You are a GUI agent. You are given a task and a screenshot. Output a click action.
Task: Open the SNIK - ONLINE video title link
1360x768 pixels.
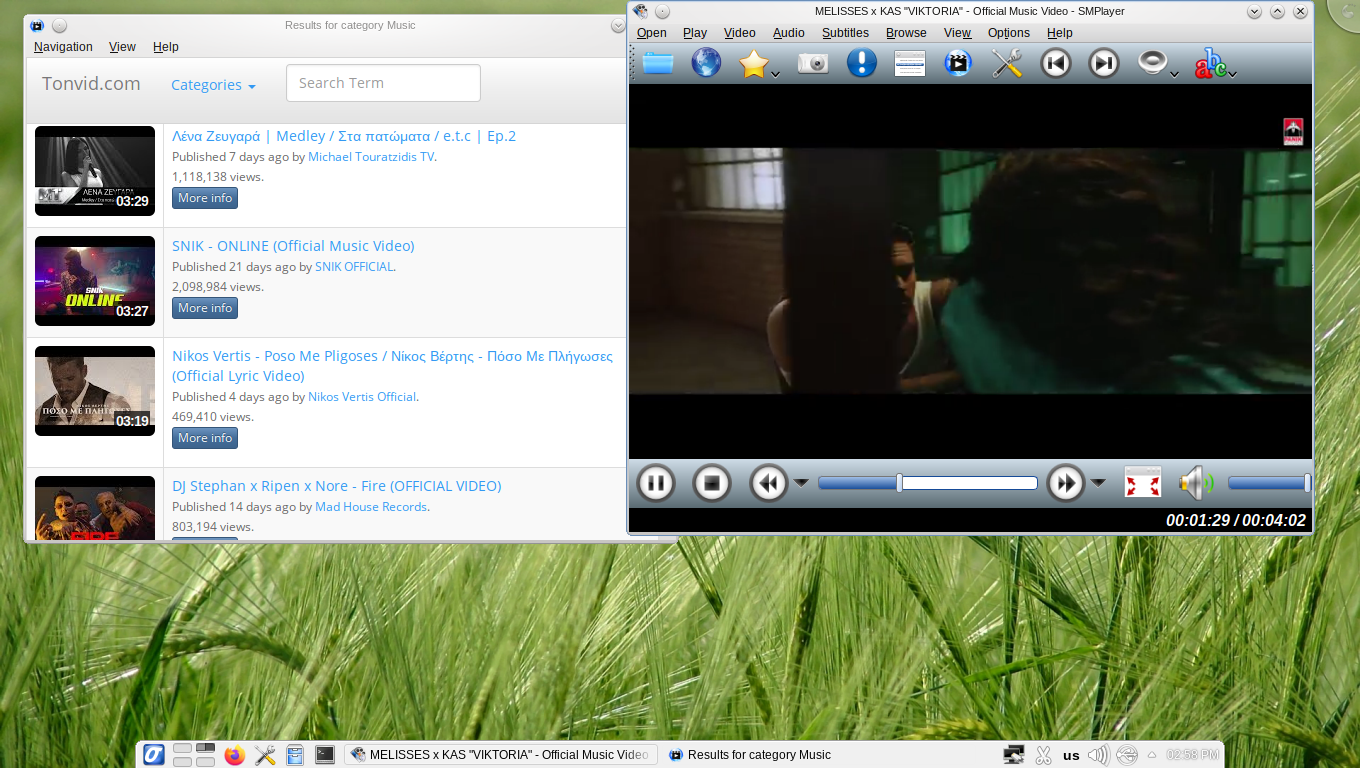click(293, 246)
